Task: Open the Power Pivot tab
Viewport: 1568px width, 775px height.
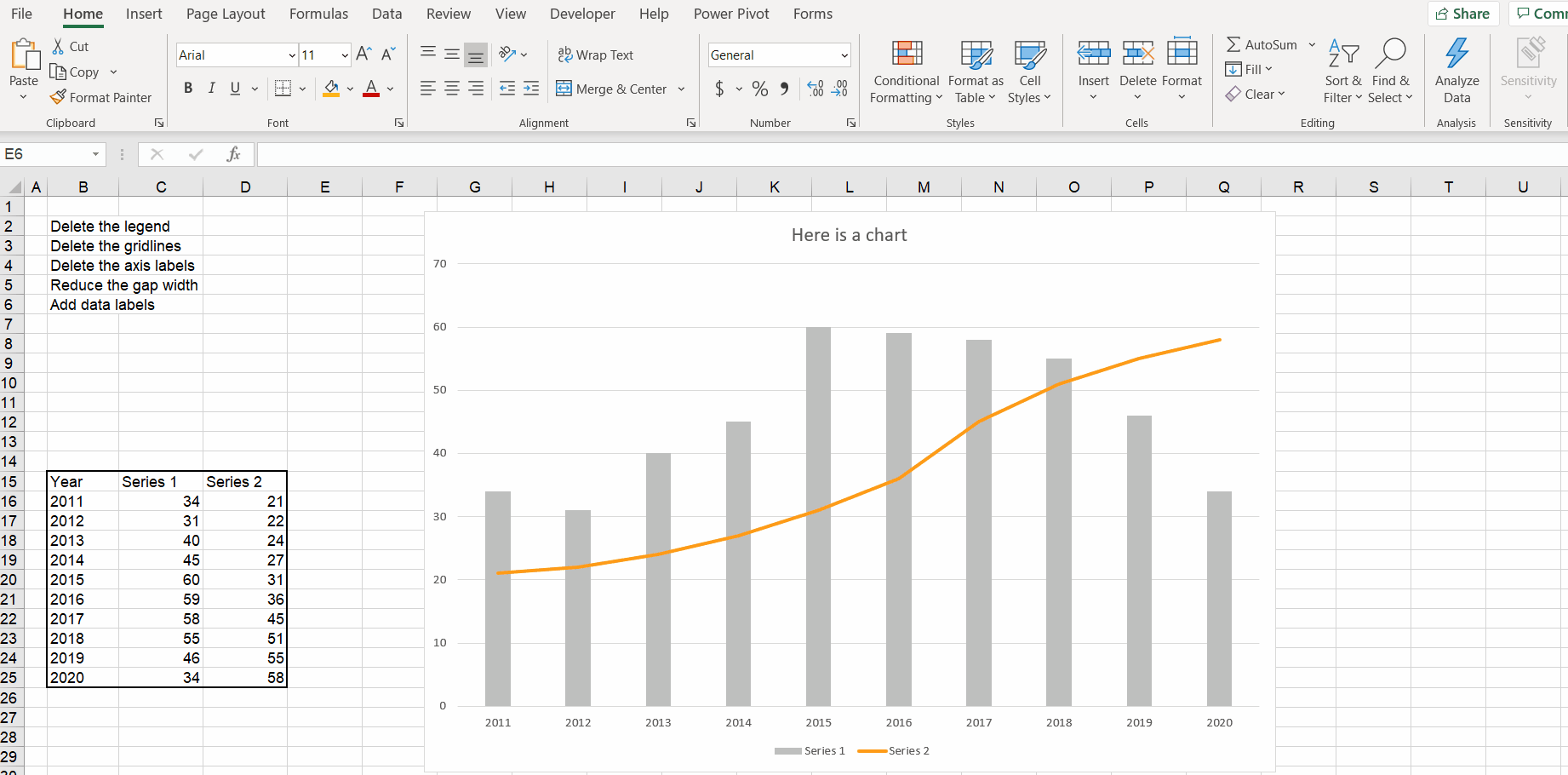Action: 730,14
